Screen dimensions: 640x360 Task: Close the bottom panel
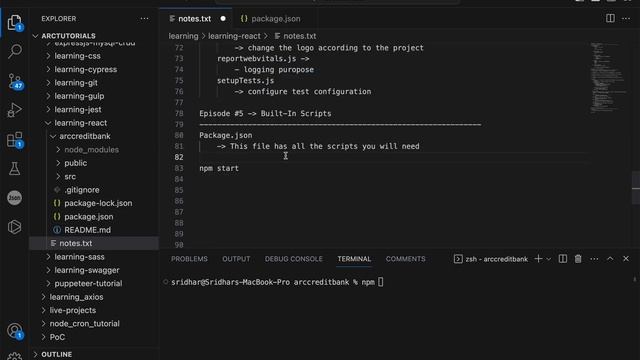626,259
